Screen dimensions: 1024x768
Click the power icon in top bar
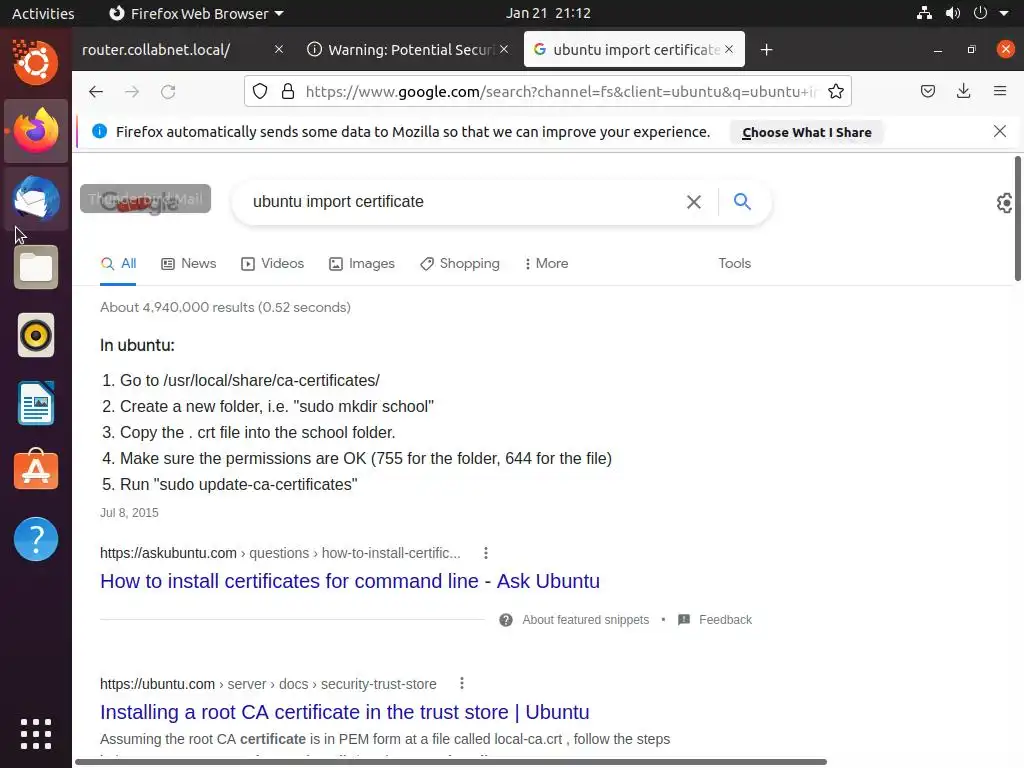tap(980, 13)
